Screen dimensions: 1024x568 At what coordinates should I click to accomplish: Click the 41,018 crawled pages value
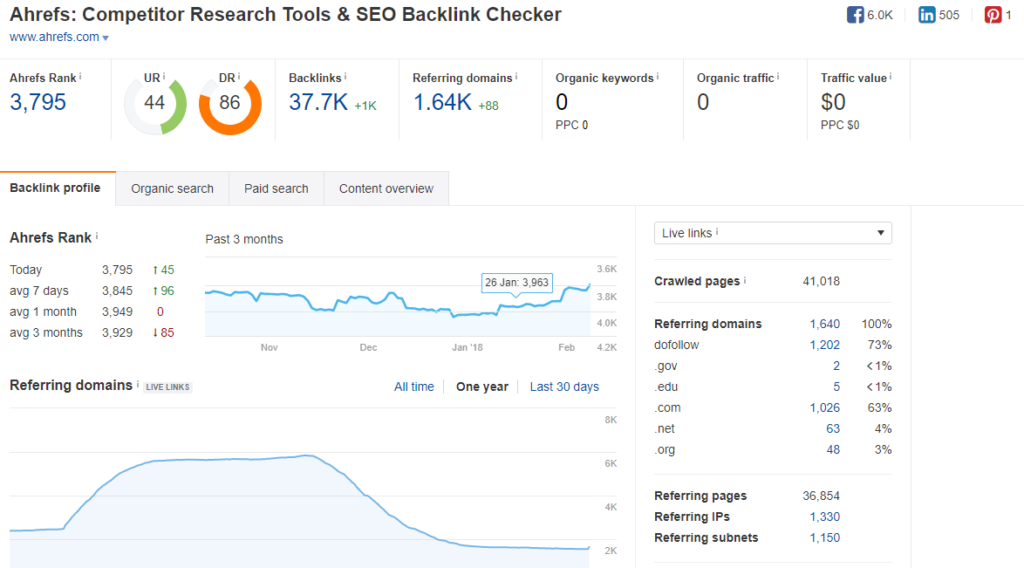tap(821, 281)
